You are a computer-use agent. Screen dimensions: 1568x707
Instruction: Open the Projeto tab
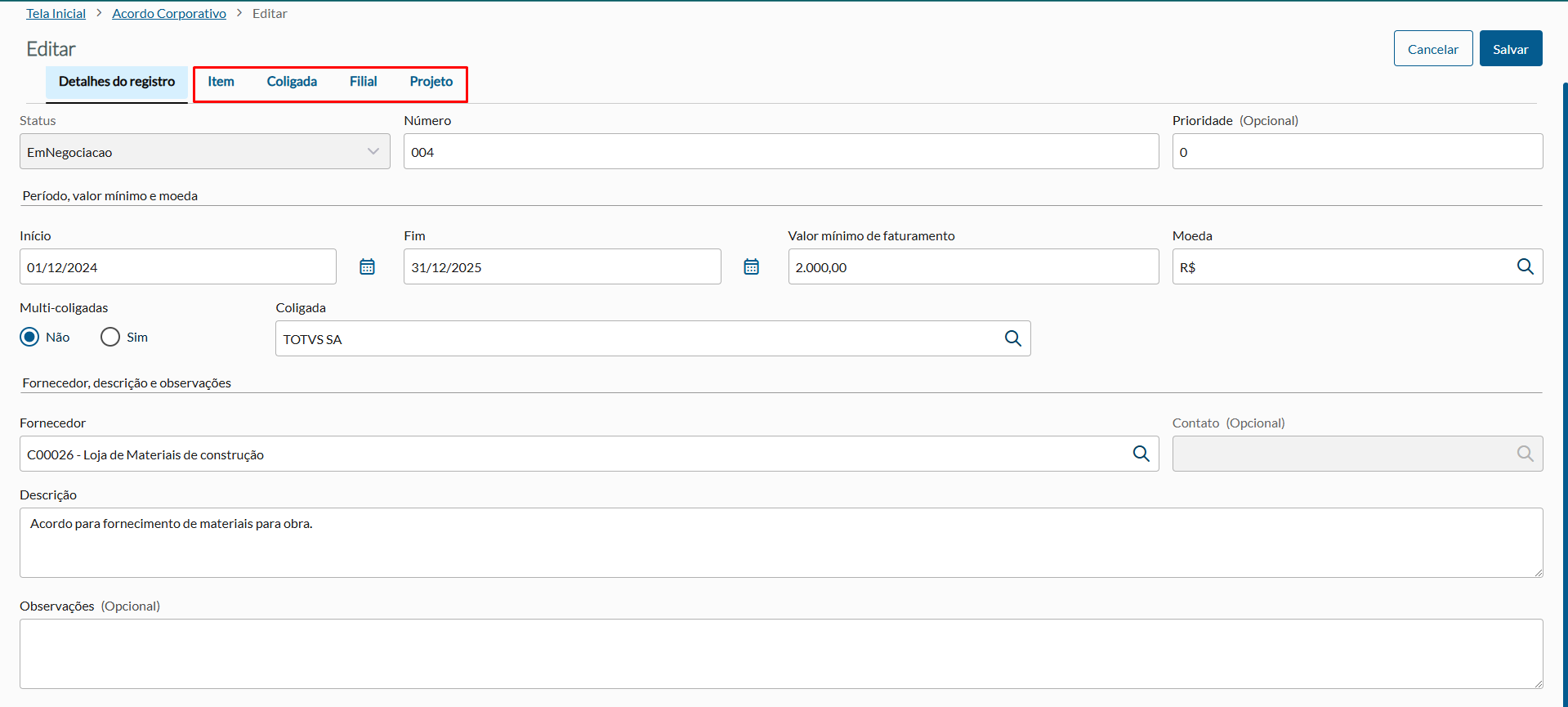coord(431,82)
